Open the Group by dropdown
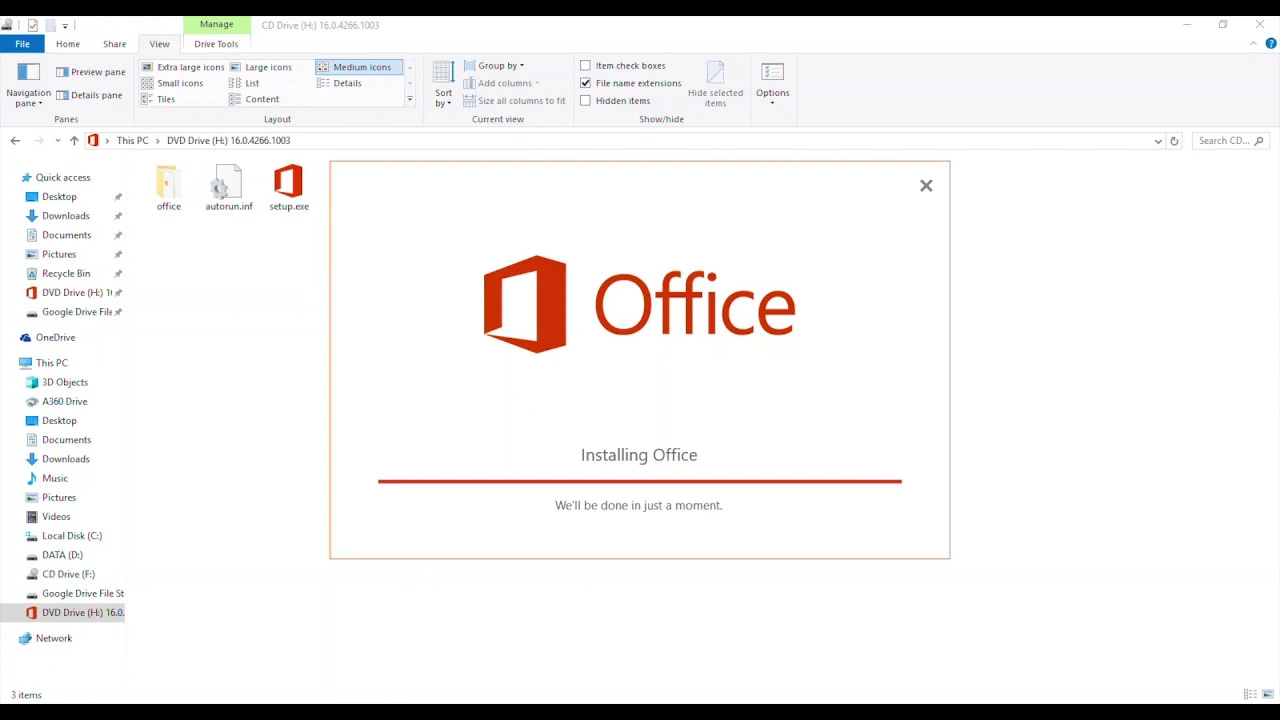The height and width of the screenshot is (720, 1280). pyautogui.click(x=494, y=66)
